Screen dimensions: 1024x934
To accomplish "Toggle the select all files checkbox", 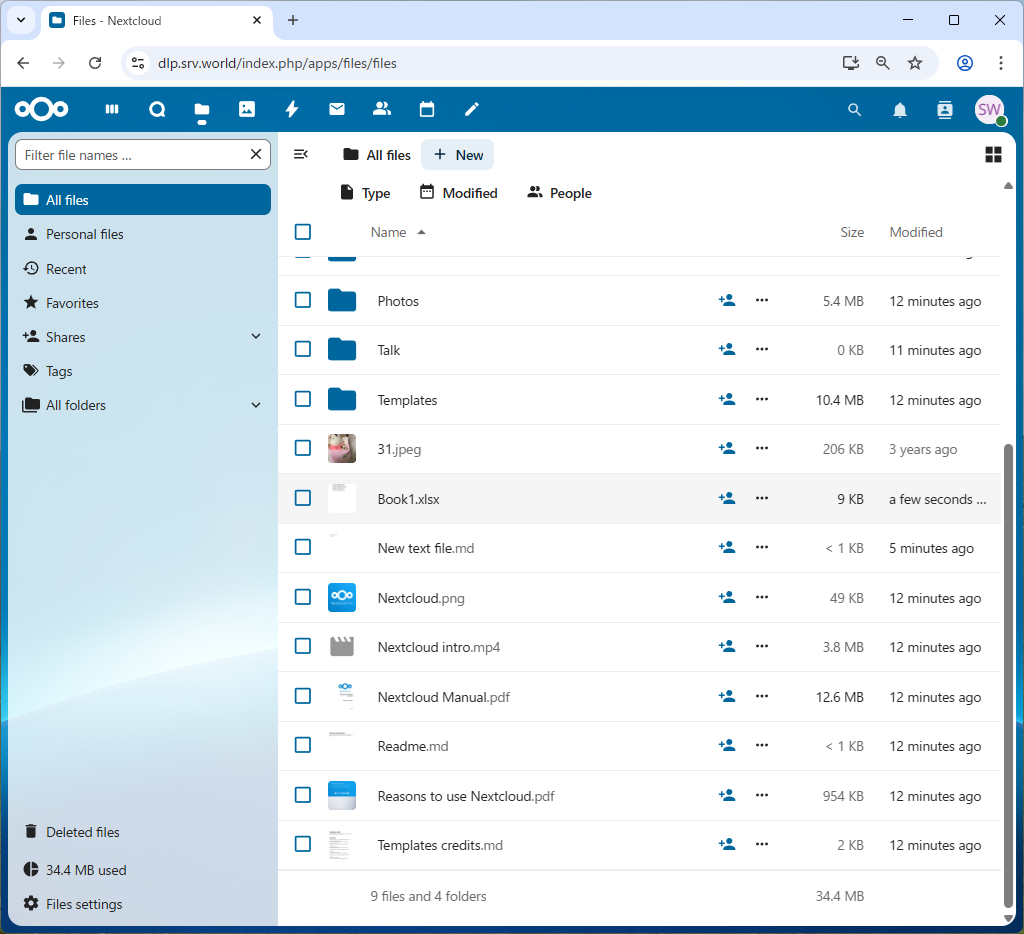I will coord(303,232).
